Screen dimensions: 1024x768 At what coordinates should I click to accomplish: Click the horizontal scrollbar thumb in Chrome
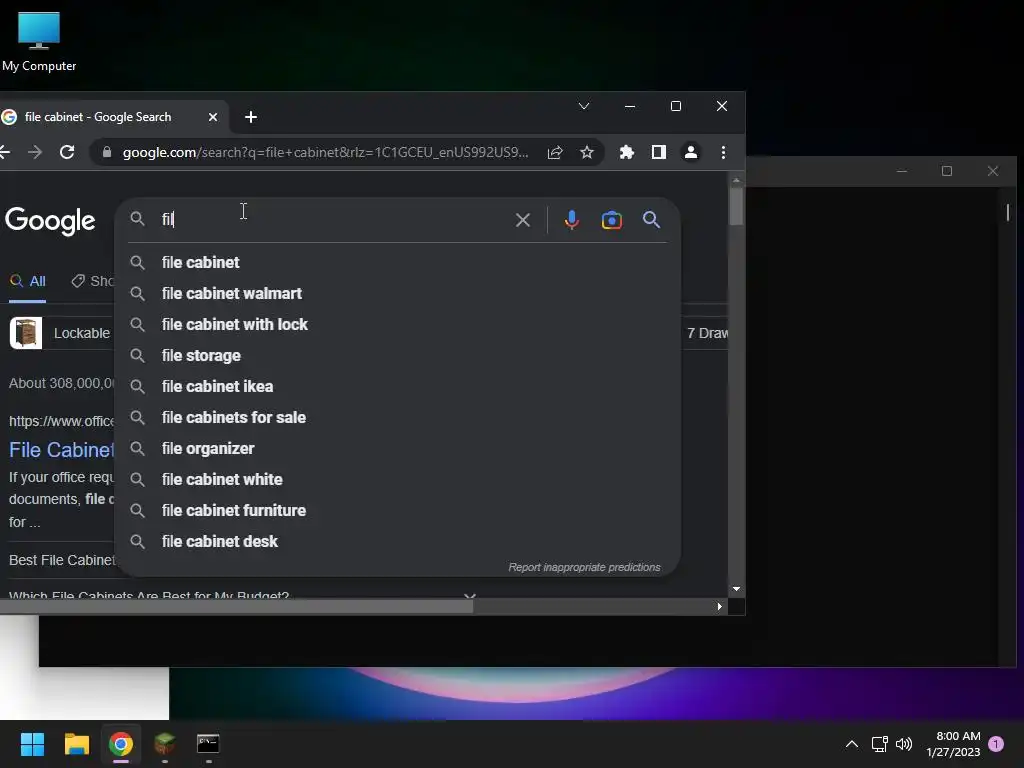click(236, 607)
